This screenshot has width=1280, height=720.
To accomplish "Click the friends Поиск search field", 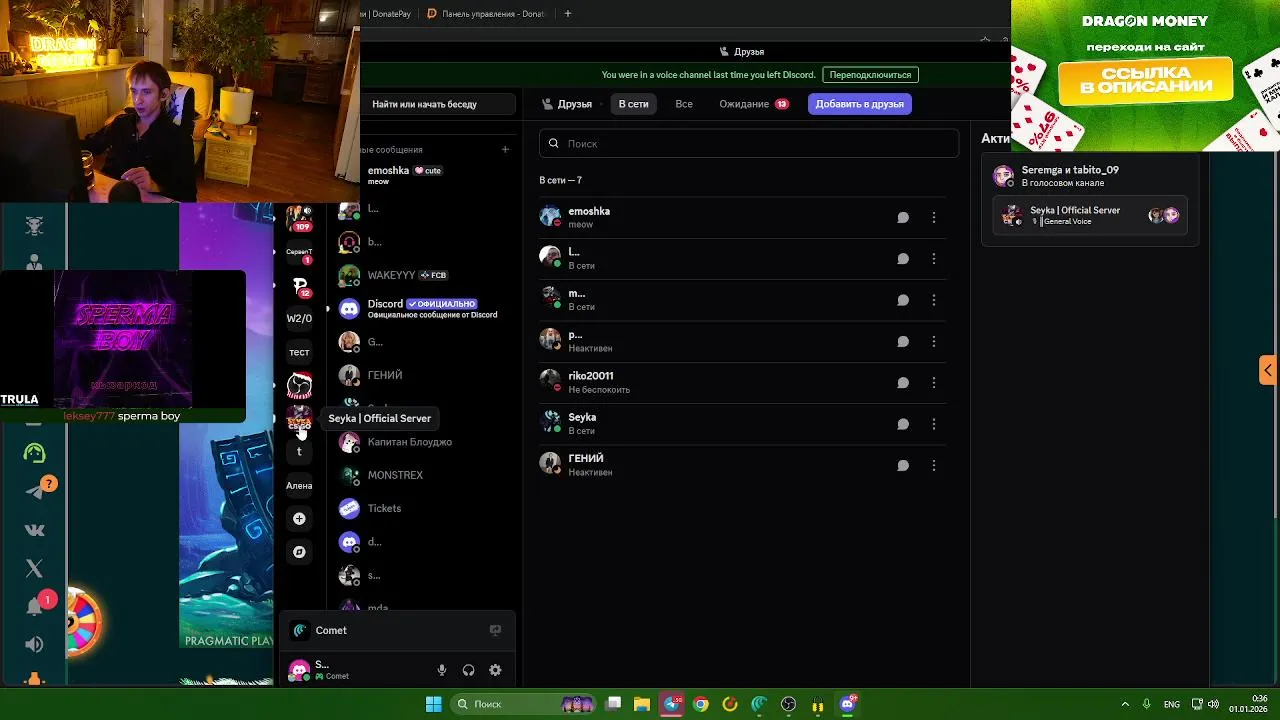I will (x=748, y=143).
